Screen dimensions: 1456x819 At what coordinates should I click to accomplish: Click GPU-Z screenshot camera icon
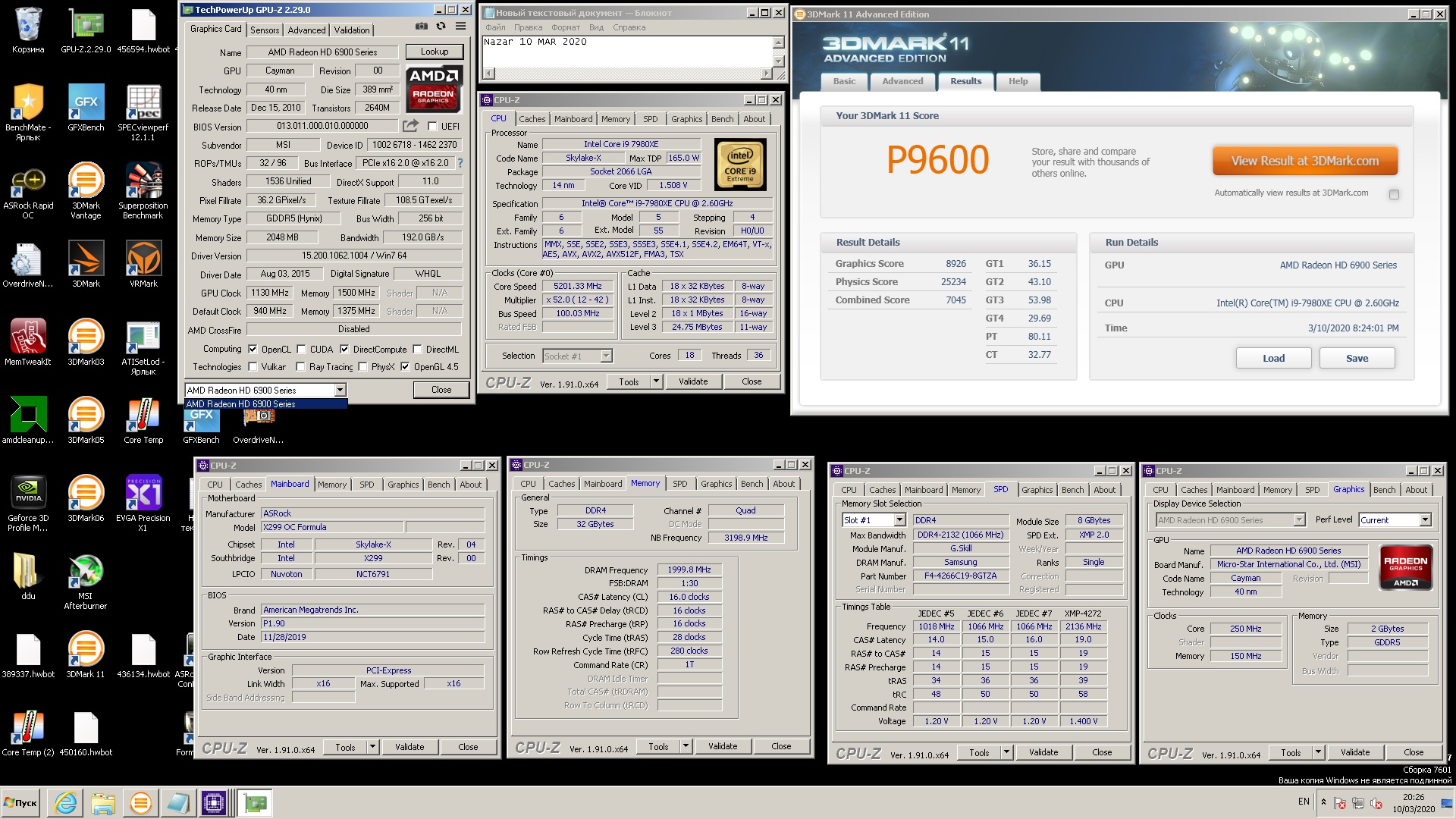tap(421, 27)
